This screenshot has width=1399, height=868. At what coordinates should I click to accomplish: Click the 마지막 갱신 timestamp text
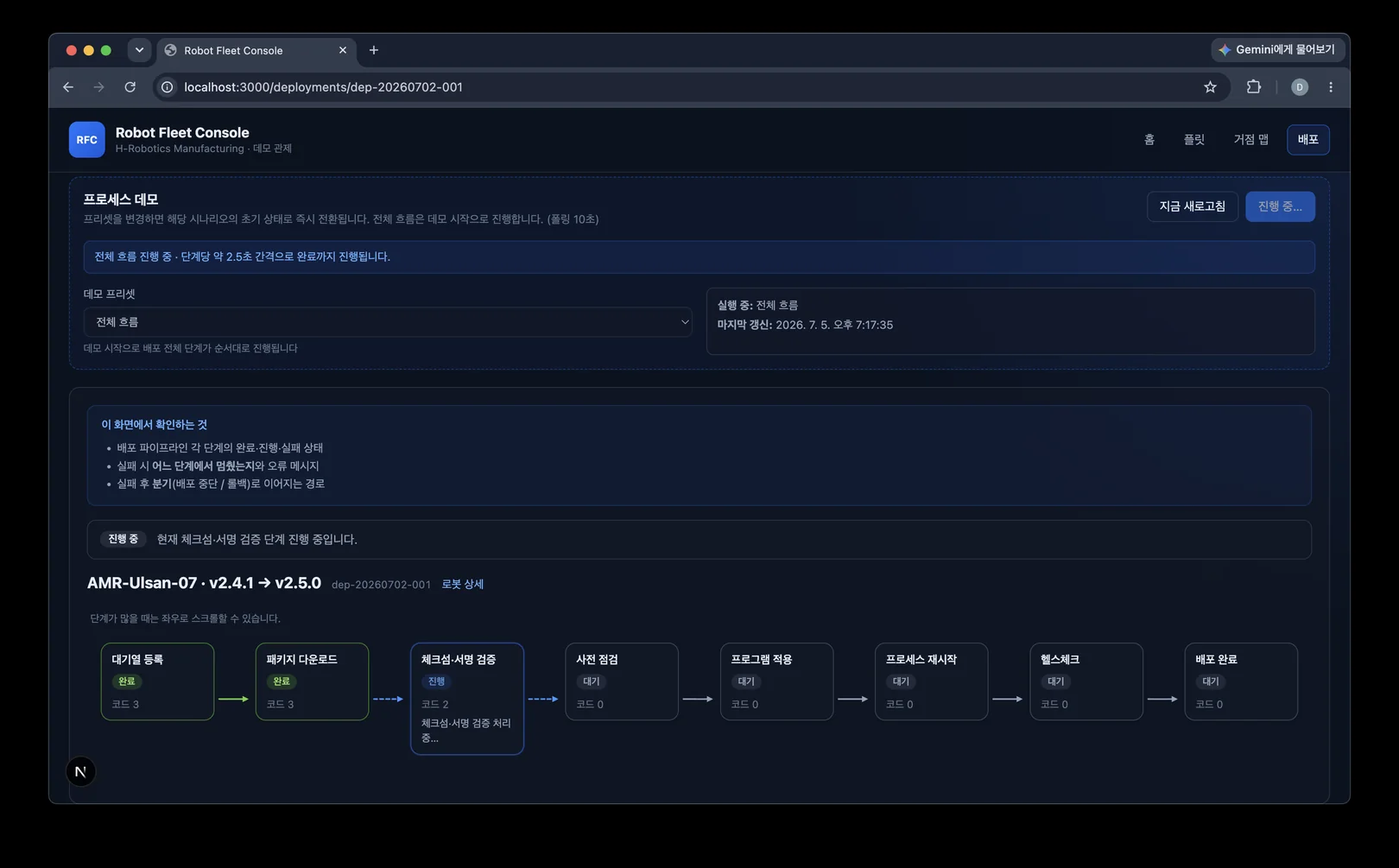pyautogui.click(x=805, y=325)
